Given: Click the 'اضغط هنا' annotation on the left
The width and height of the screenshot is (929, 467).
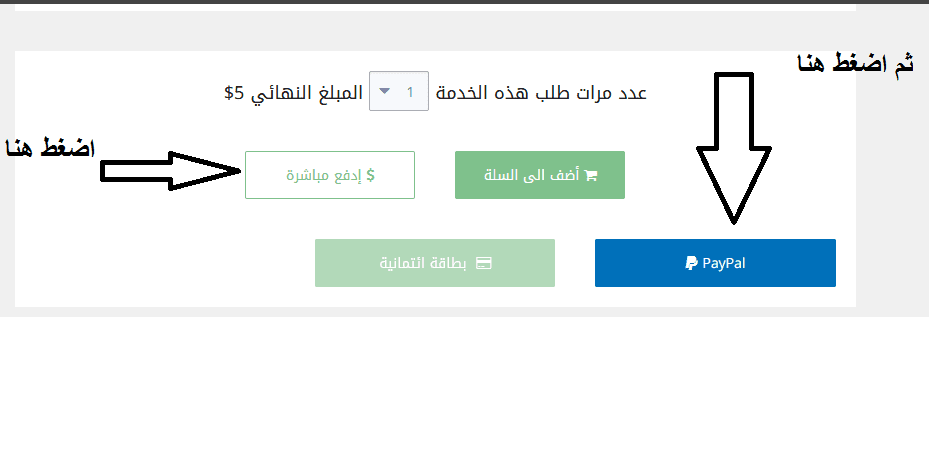Looking at the screenshot, I should tap(50, 148).
